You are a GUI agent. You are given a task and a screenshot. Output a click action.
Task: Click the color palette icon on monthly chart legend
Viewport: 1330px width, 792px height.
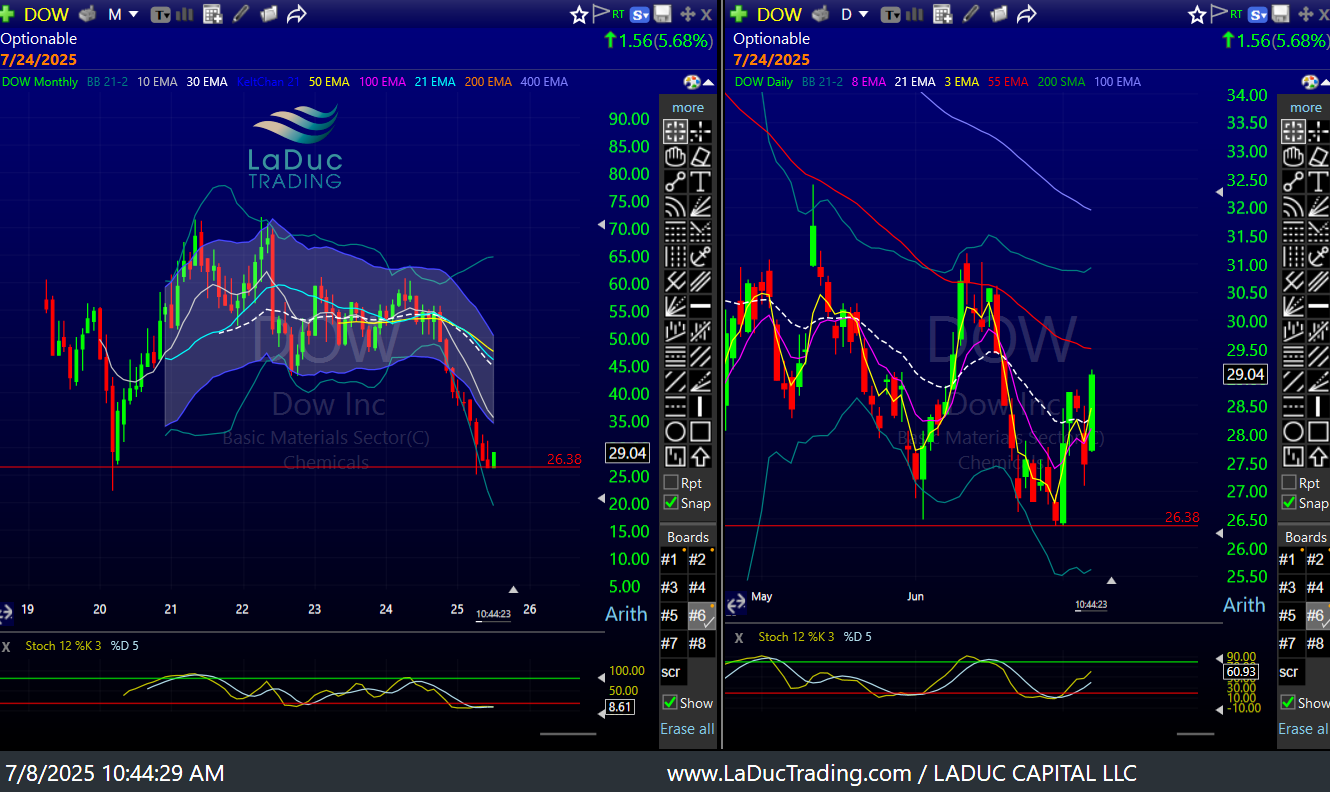(x=691, y=82)
